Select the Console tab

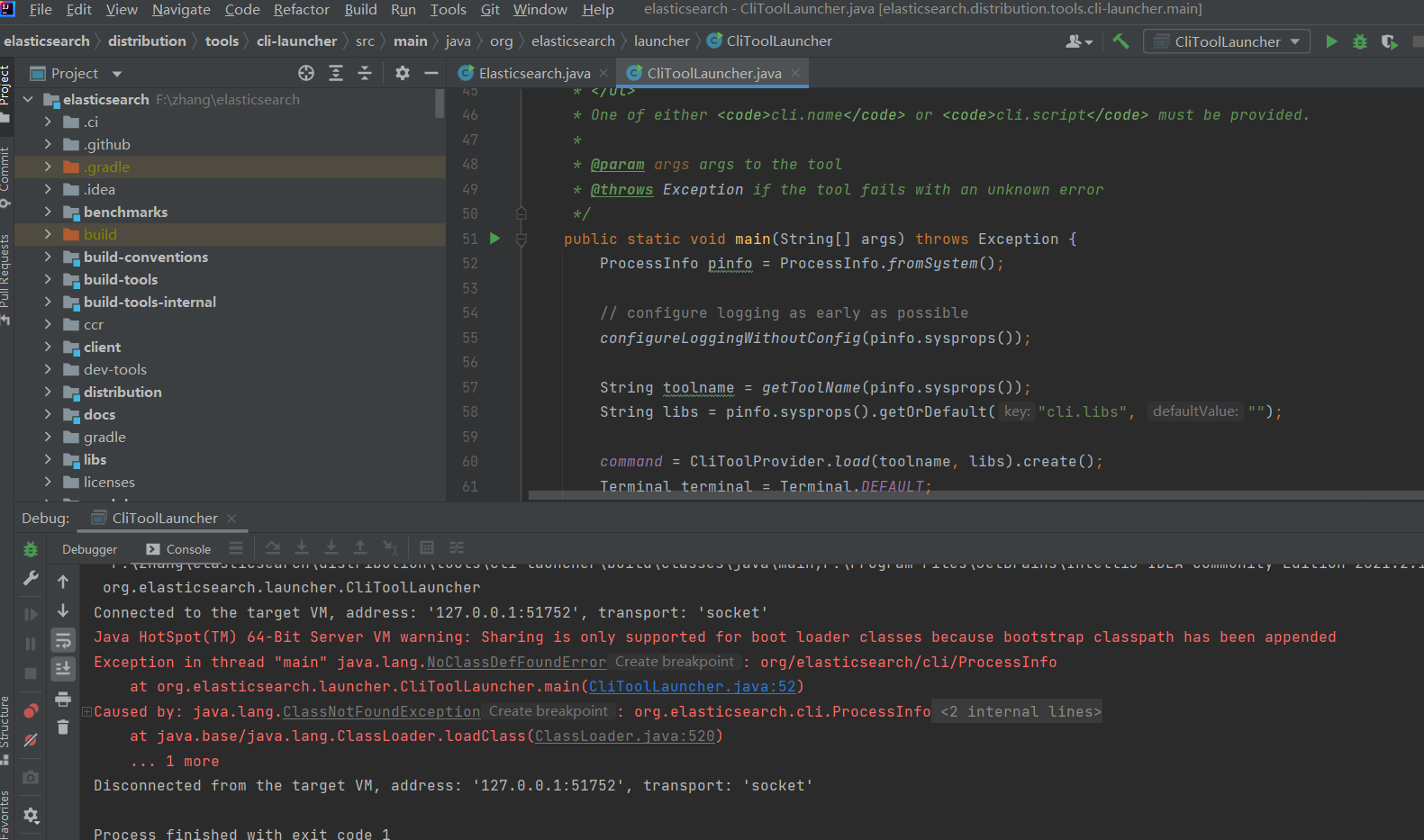178,549
